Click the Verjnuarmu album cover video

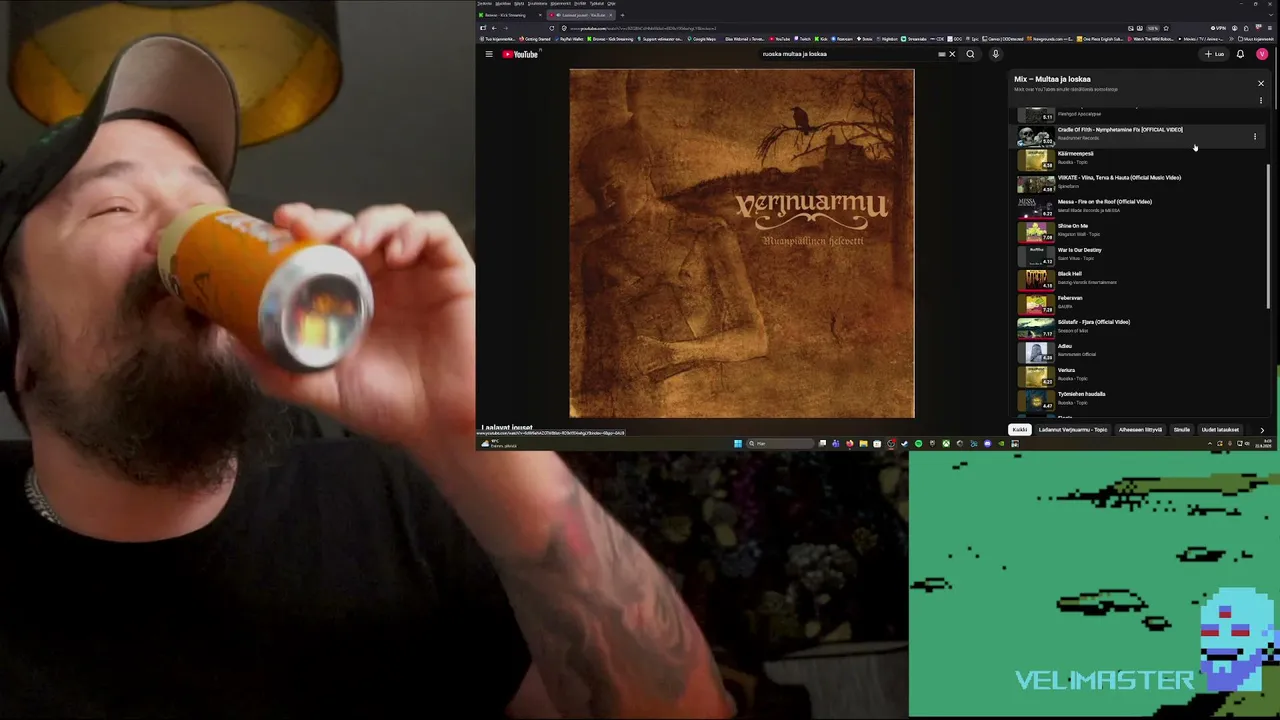(x=742, y=243)
